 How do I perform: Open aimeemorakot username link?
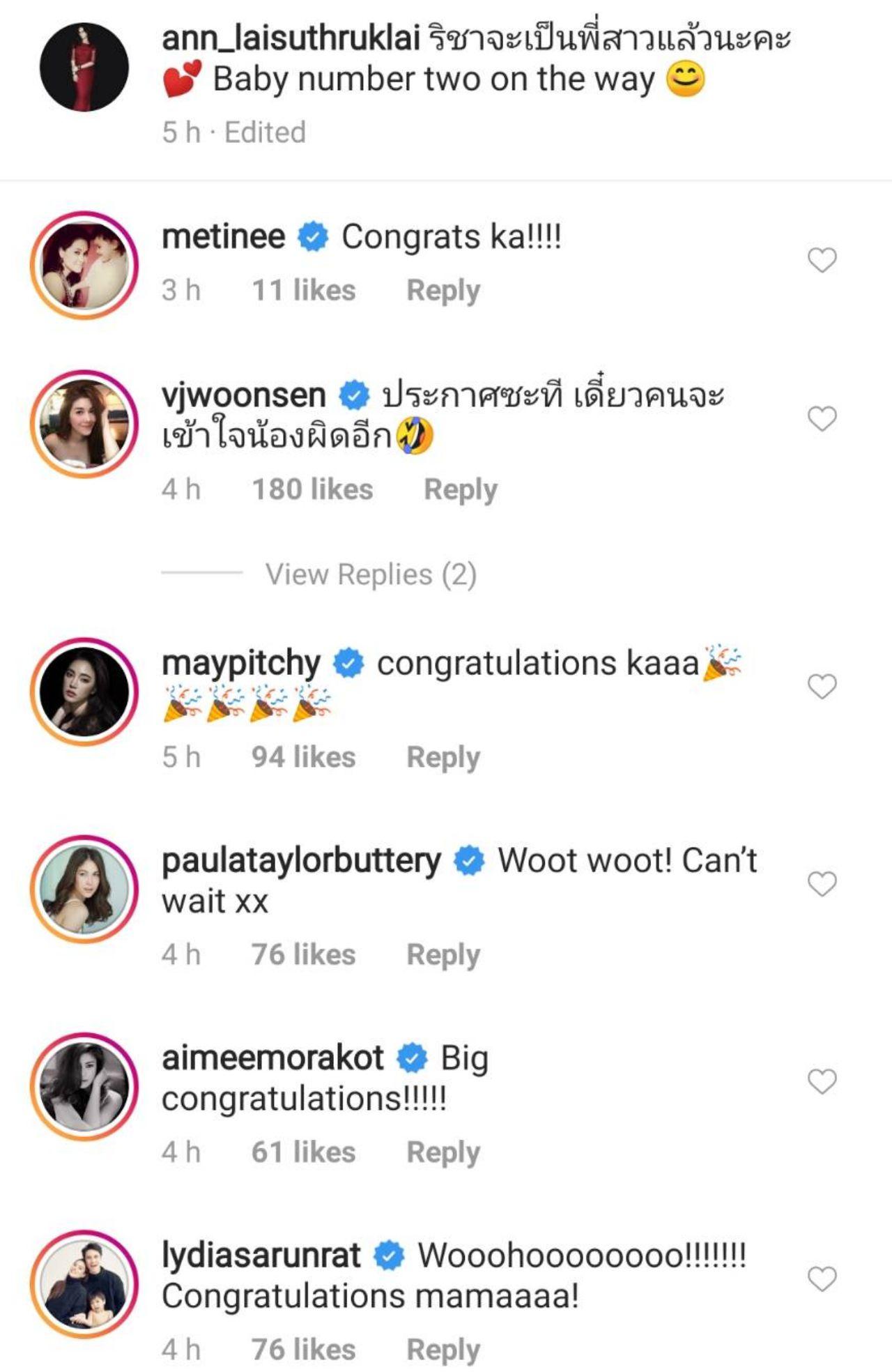(272, 1058)
